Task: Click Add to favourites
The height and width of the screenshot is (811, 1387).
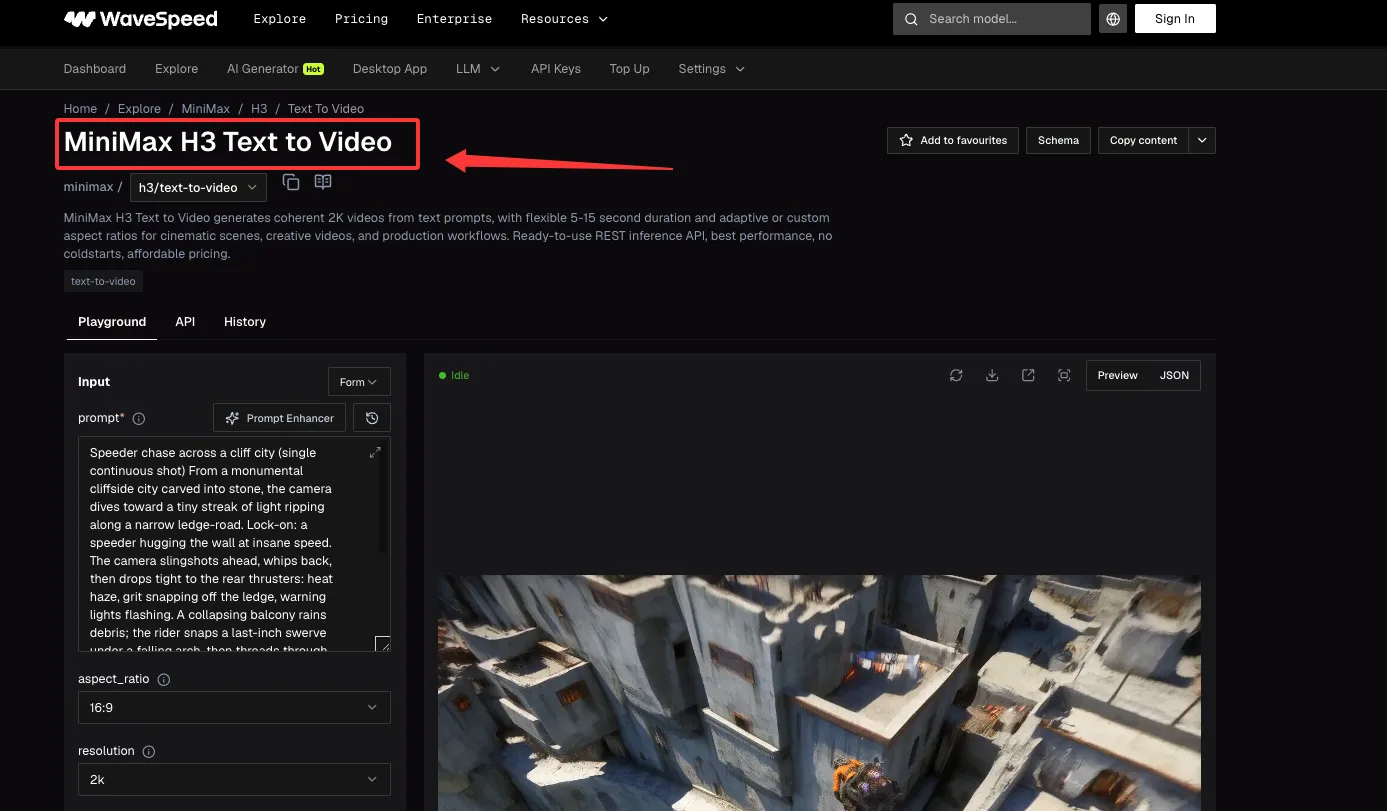Action: click(953, 140)
